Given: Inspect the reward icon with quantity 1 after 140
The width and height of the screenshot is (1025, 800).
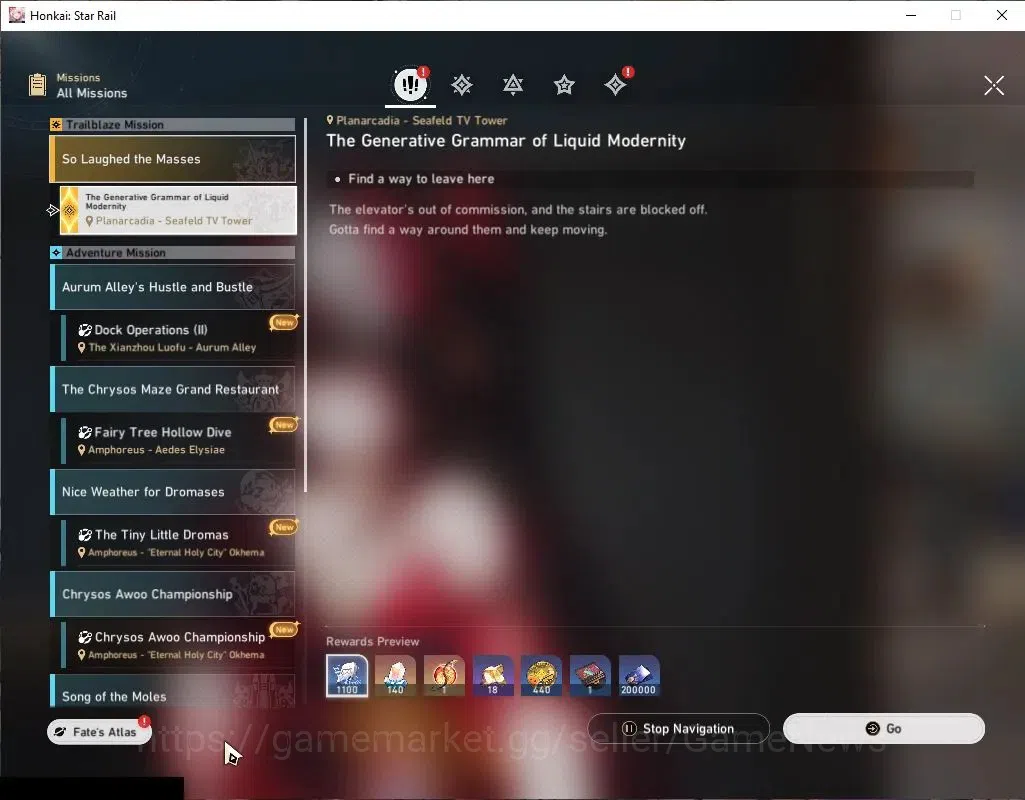Looking at the screenshot, I should point(445,675).
